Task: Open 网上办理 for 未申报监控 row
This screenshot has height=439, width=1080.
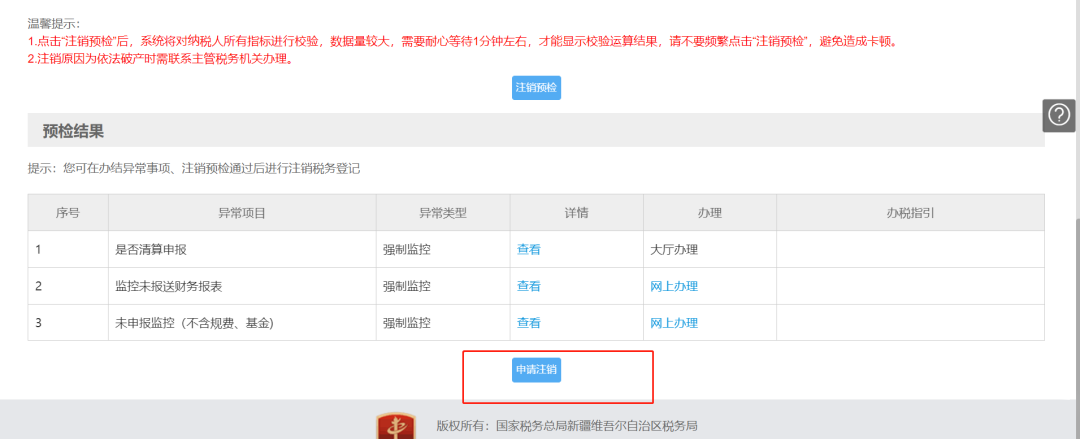Action: click(x=674, y=323)
